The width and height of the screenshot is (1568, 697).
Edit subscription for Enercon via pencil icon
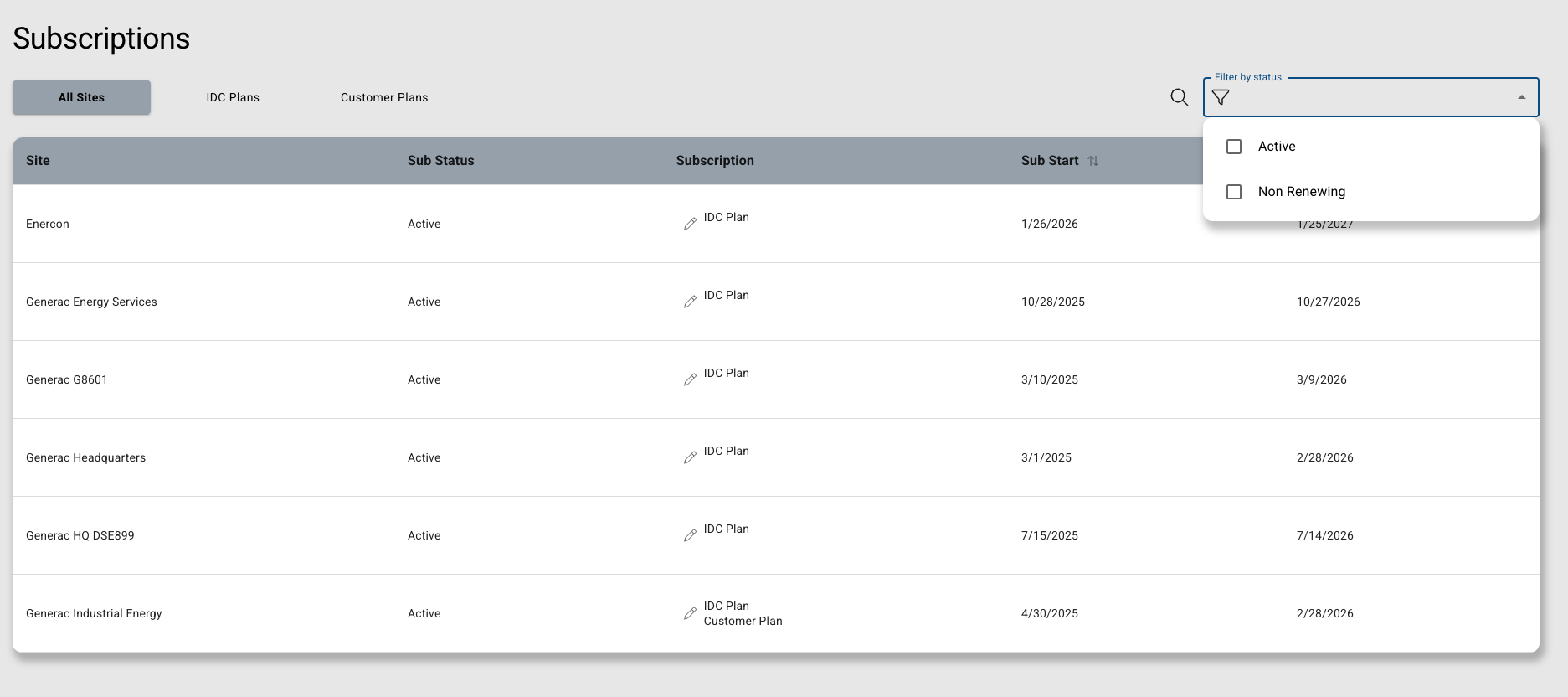(x=690, y=224)
